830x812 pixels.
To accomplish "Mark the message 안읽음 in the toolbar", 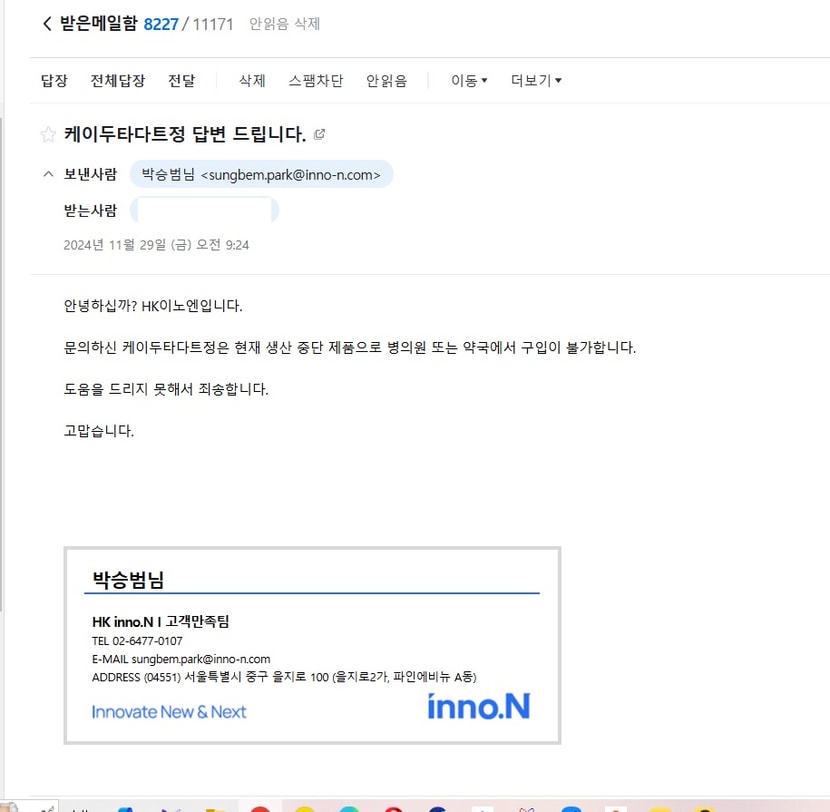I will pyautogui.click(x=386, y=80).
